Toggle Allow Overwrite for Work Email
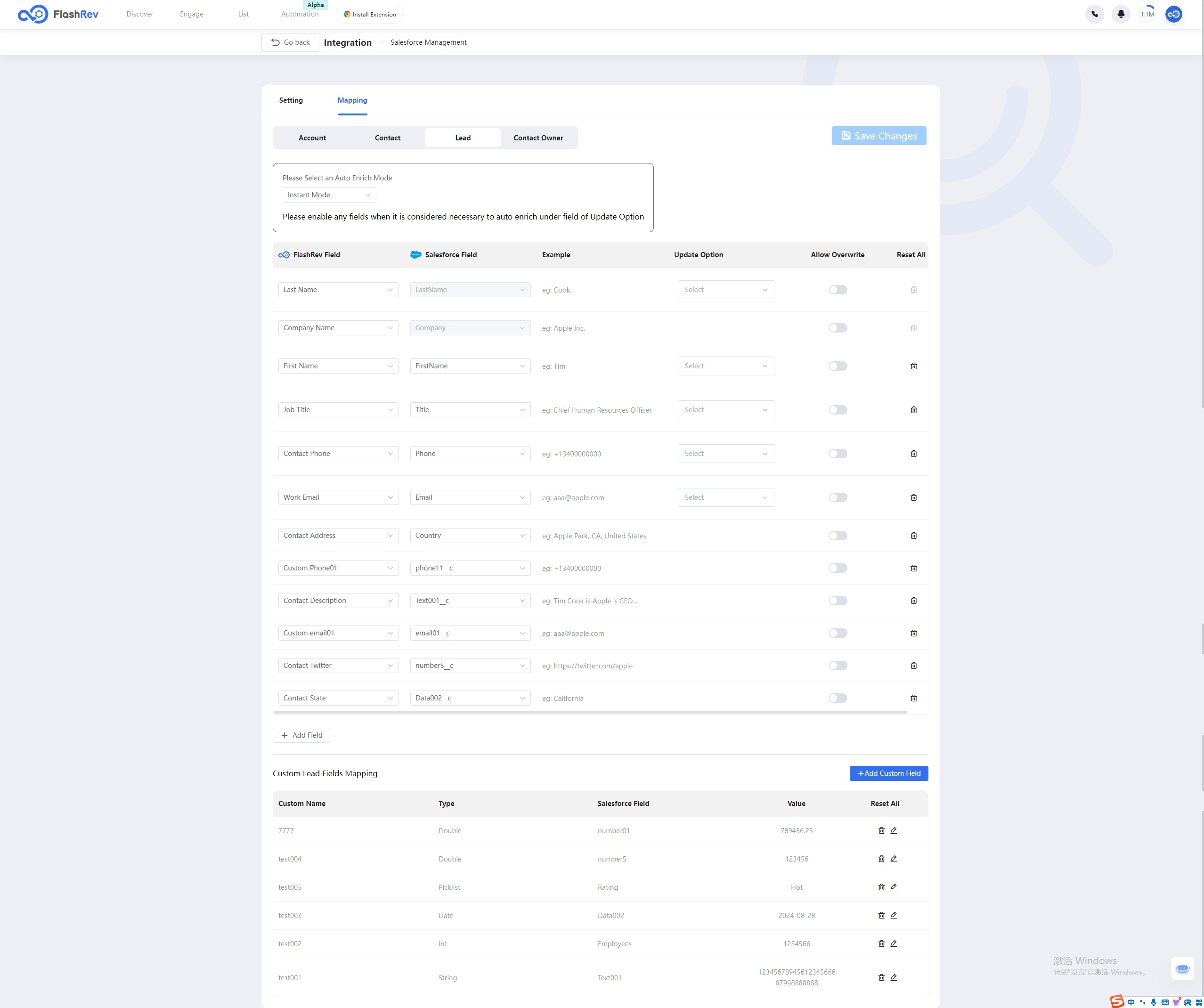Viewport: 1204px width, 1008px height. [838, 498]
